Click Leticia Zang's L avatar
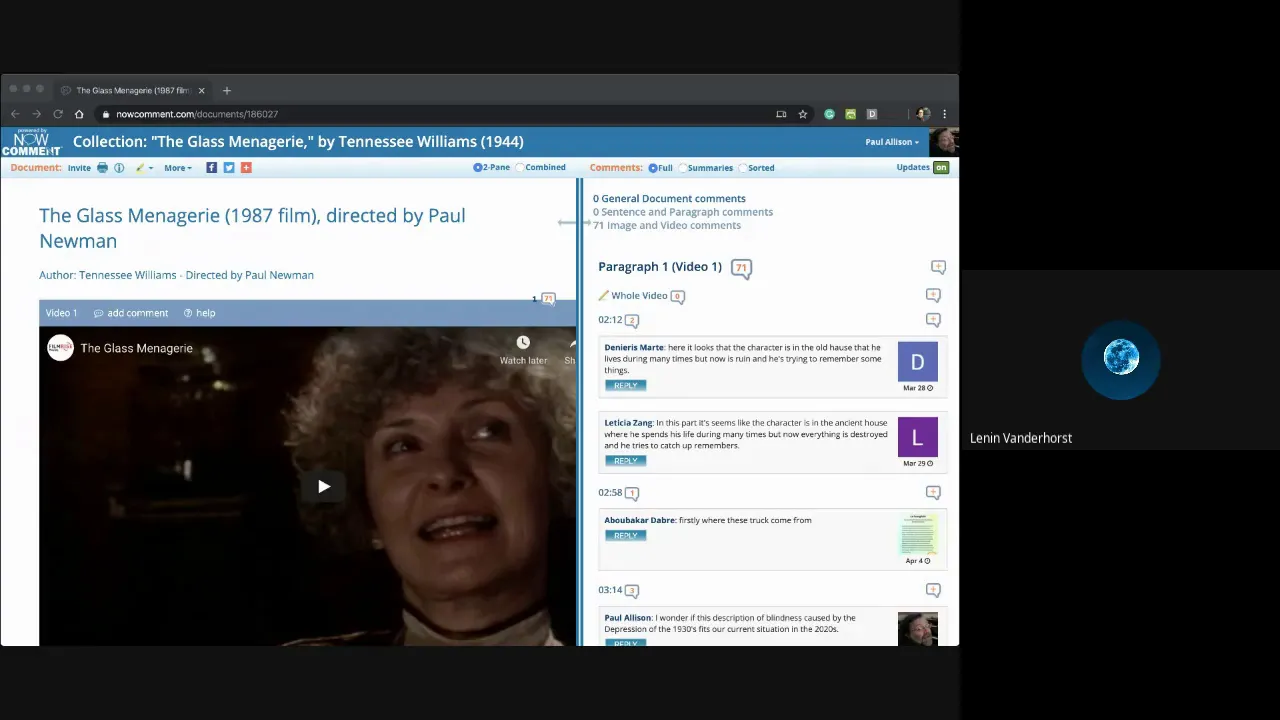 917,438
